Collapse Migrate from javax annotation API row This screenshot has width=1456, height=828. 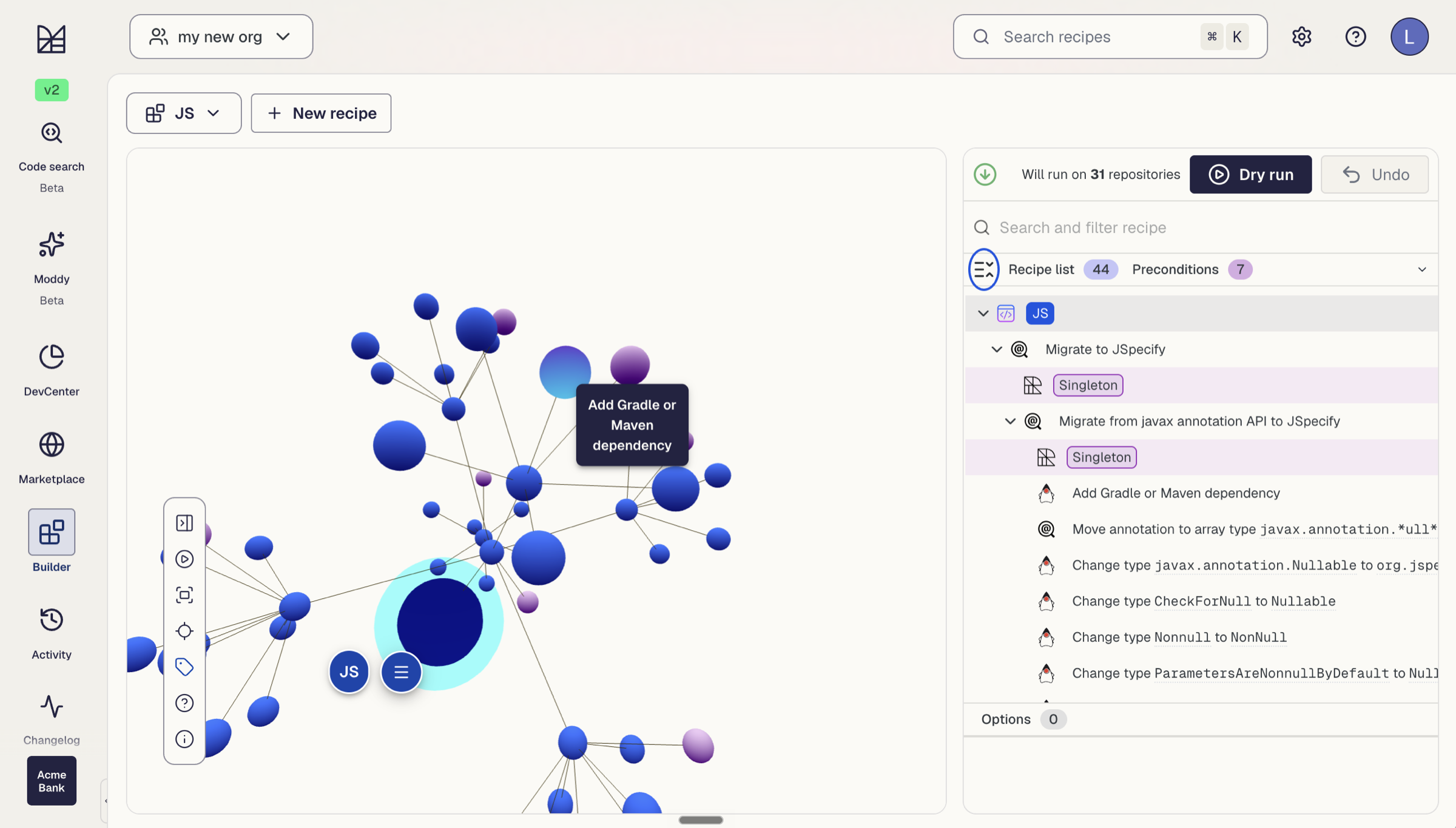tap(1009, 422)
